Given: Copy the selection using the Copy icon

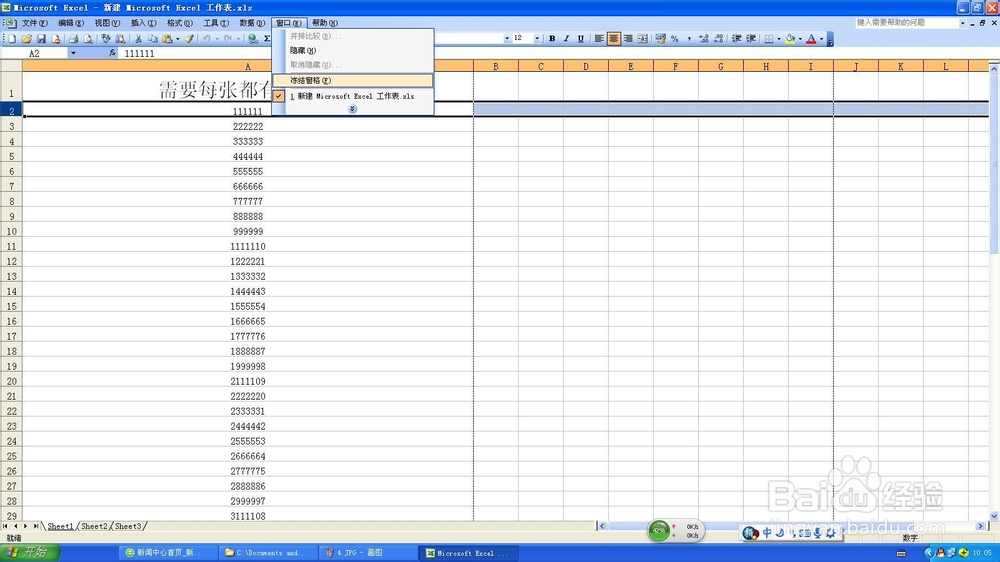Looking at the screenshot, I should point(152,39).
